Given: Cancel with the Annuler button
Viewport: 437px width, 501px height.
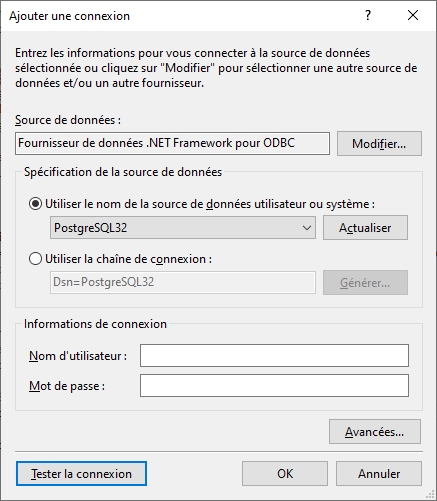Looking at the screenshot, I should 379,474.
